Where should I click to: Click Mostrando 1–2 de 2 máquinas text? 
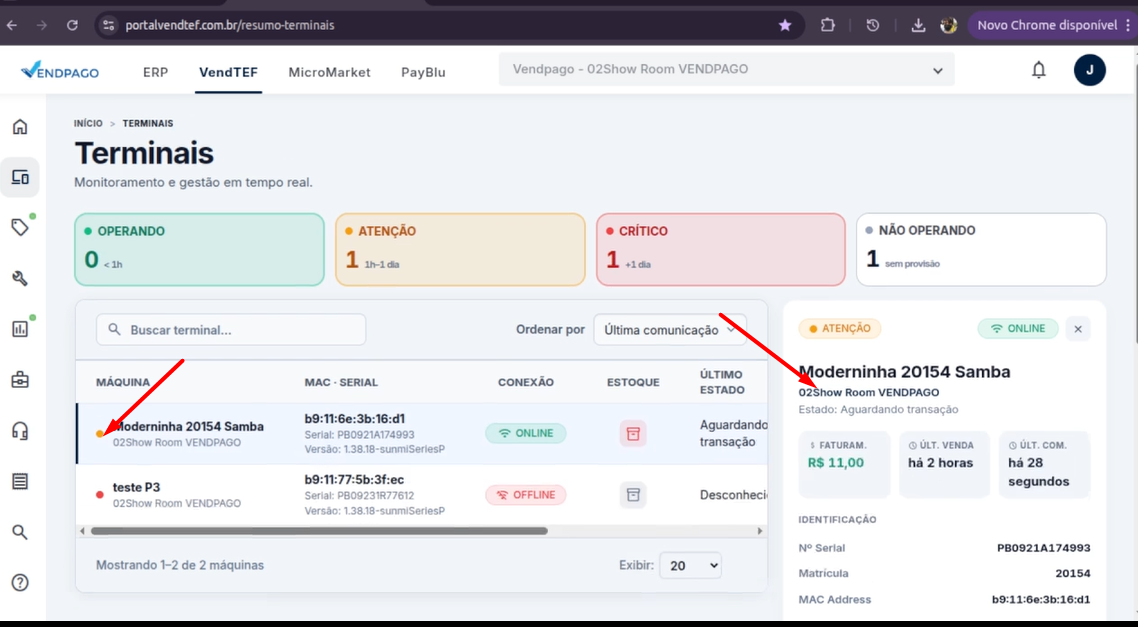(x=180, y=565)
